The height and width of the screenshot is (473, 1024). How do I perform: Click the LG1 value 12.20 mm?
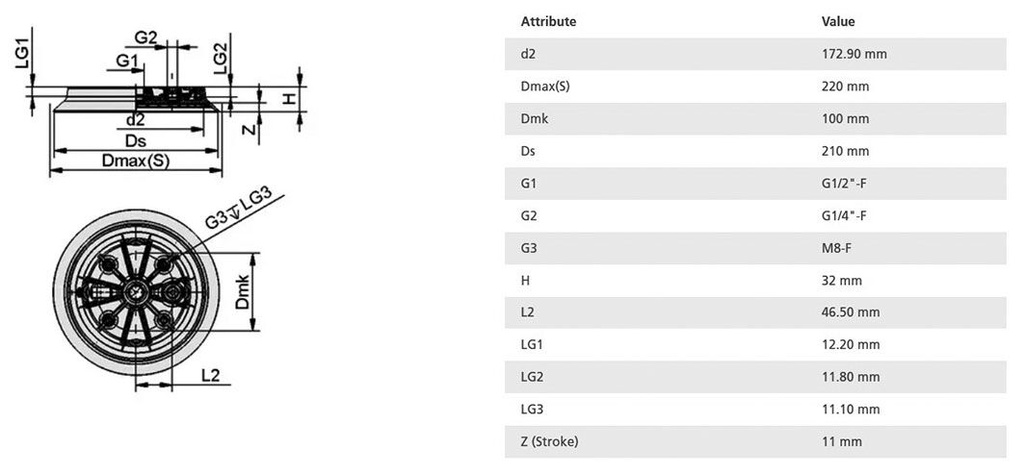point(850,344)
